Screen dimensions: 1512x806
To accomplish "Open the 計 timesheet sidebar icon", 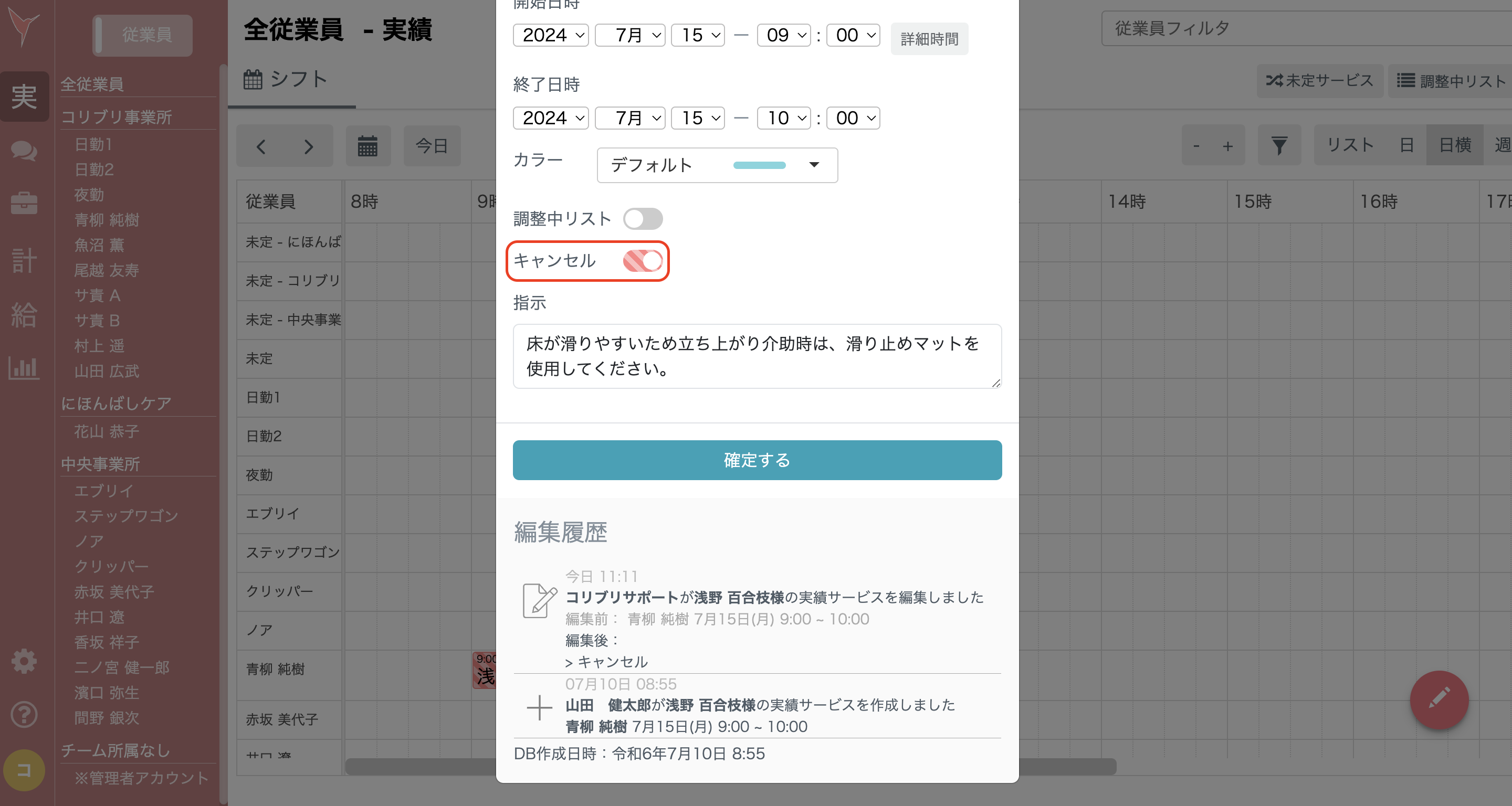I will point(25,260).
